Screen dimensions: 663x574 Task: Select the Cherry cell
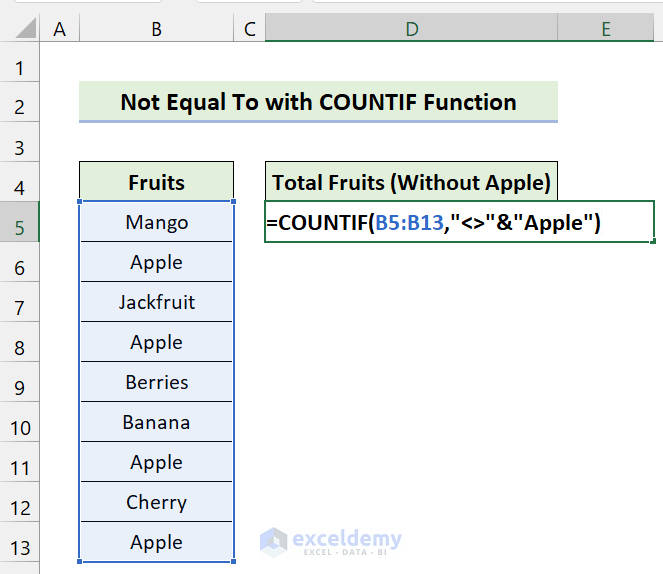pyautogui.click(x=156, y=502)
